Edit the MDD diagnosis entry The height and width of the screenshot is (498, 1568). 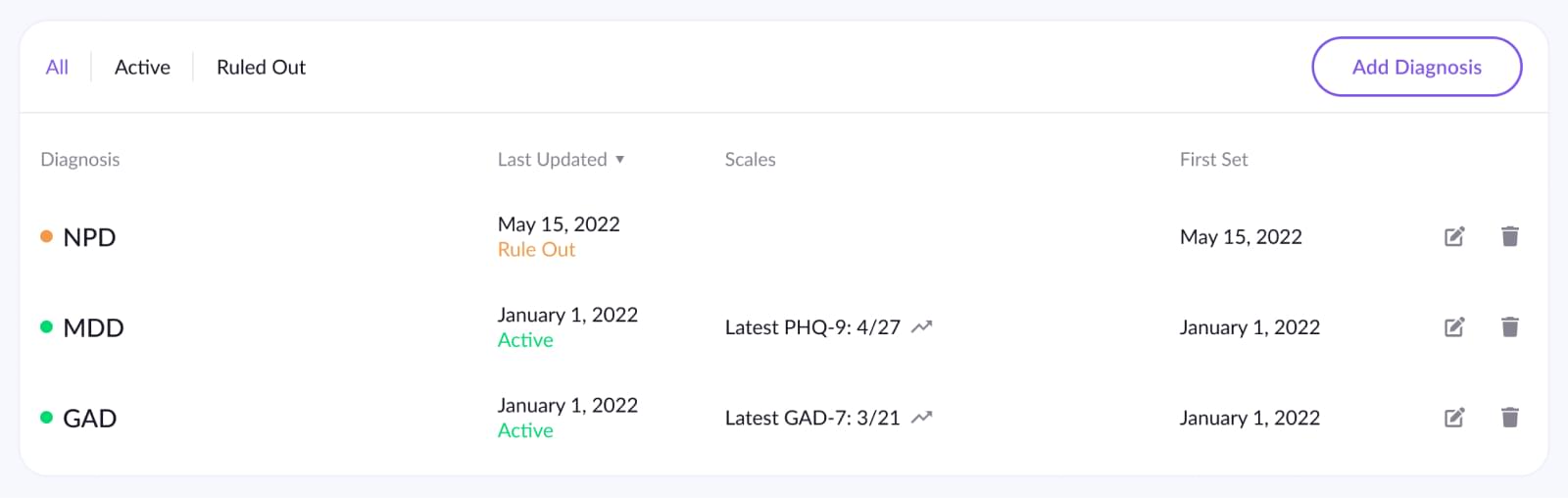tap(1454, 326)
